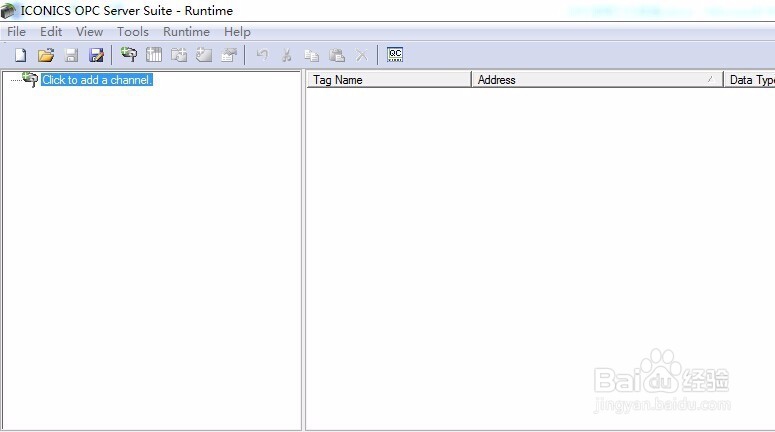Click the grayed Save floppy disk icon
The image size is (775, 432).
(x=71, y=55)
